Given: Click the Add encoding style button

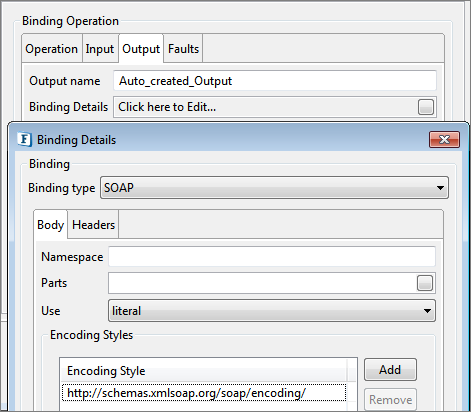Looking at the screenshot, I should (x=390, y=370).
